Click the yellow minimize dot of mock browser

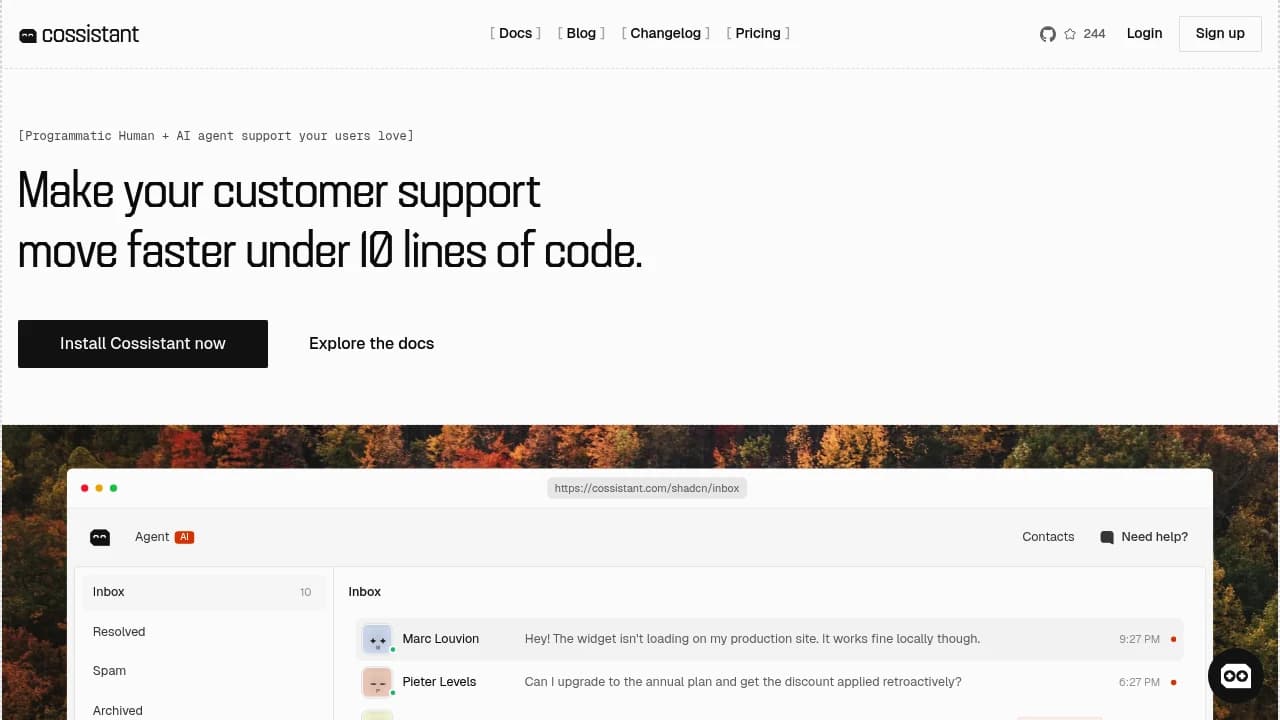click(99, 488)
